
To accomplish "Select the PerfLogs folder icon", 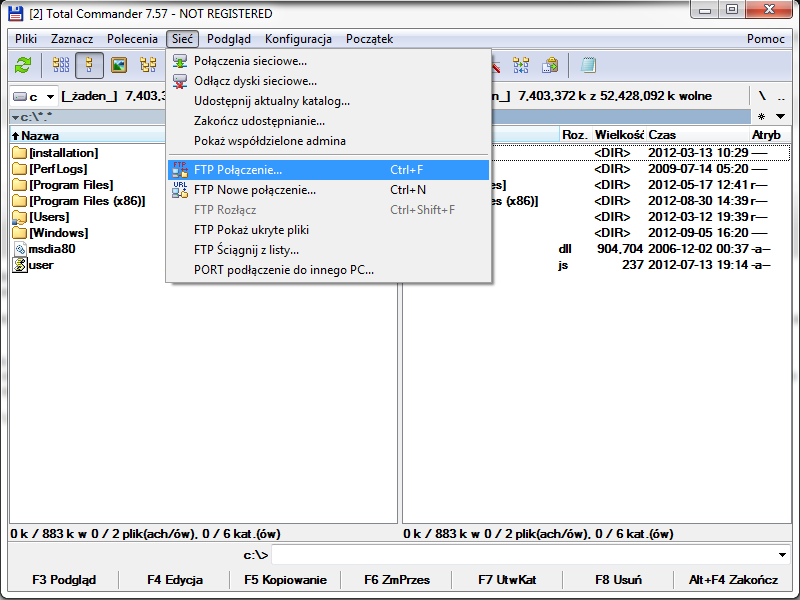I will 19,168.
